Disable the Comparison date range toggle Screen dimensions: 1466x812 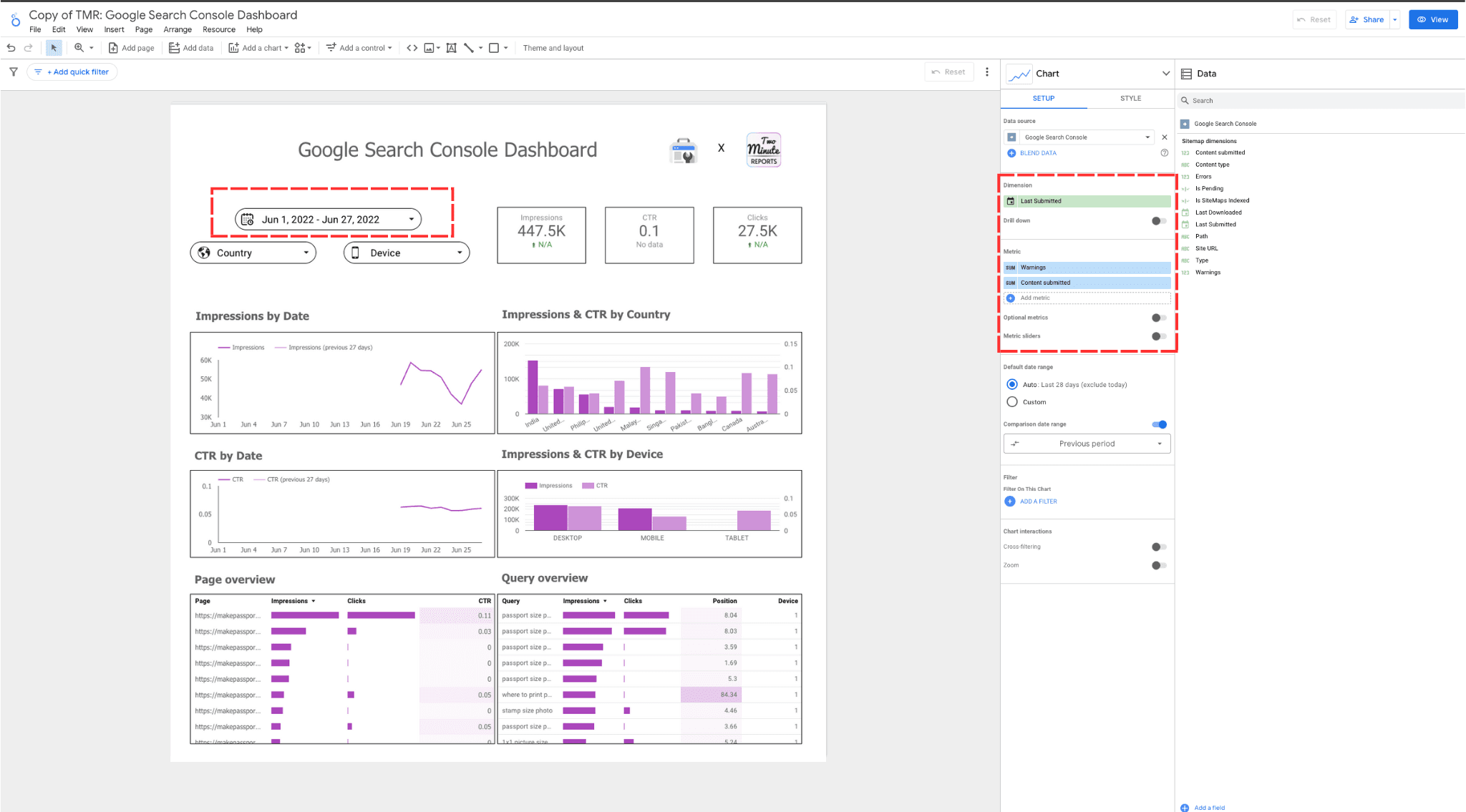(x=1159, y=424)
